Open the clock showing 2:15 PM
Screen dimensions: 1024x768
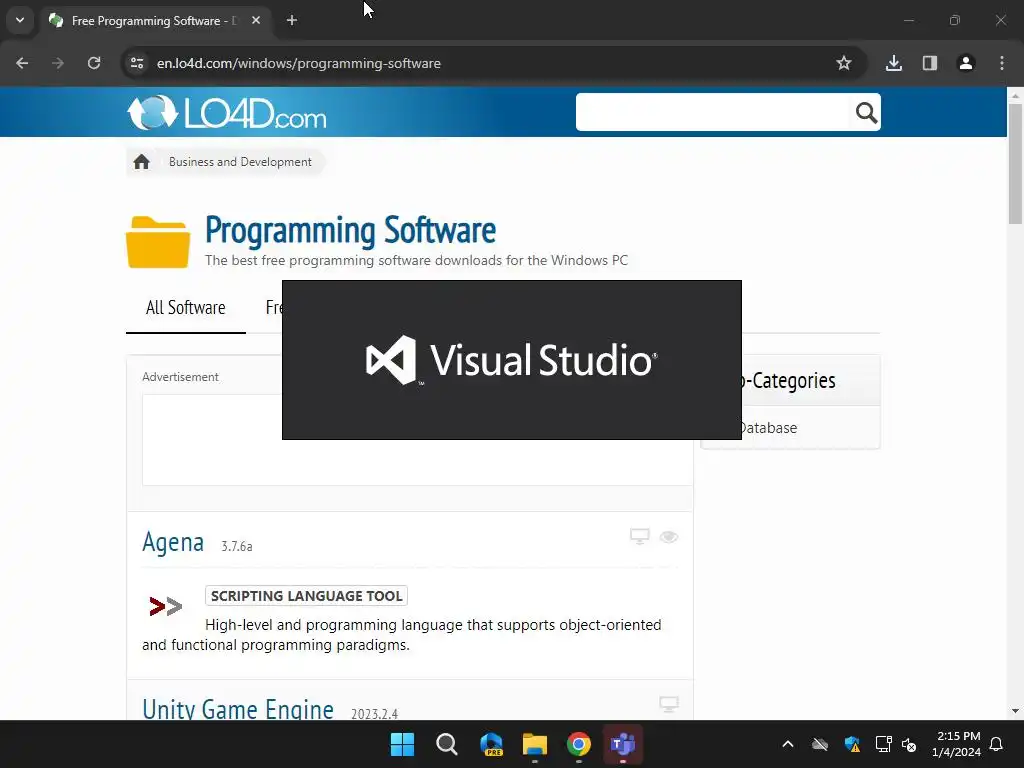[957, 744]
